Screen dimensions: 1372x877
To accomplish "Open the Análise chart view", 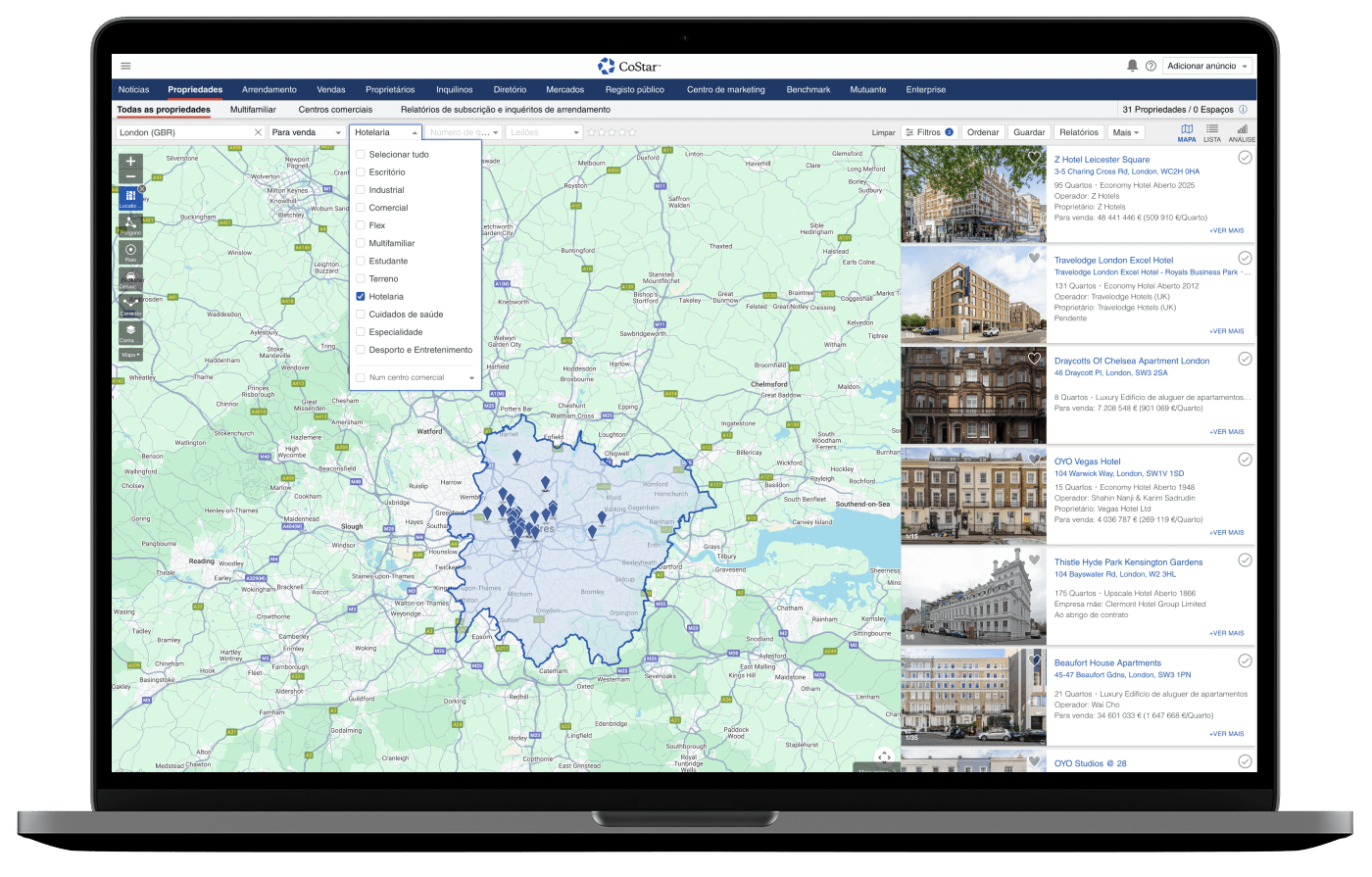I will [1242, 132].
